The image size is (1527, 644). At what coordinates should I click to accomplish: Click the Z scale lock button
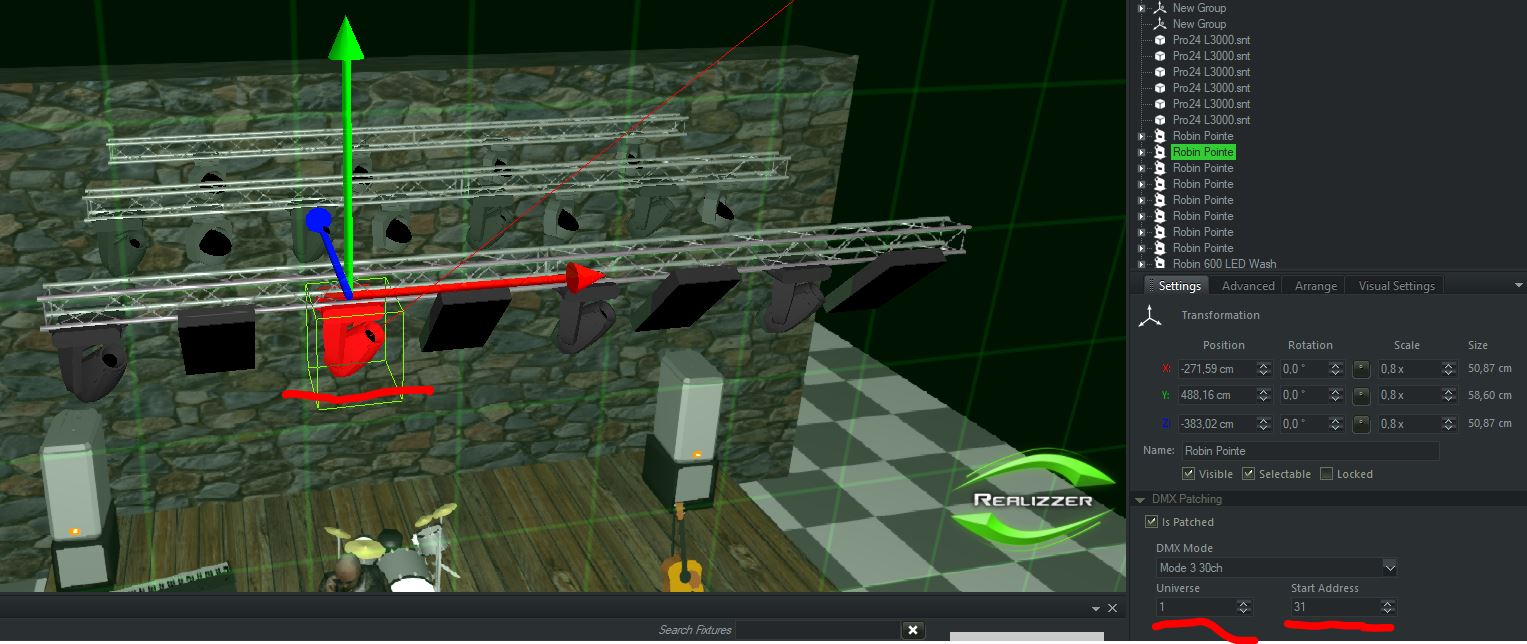click(x=1360, y=424)
